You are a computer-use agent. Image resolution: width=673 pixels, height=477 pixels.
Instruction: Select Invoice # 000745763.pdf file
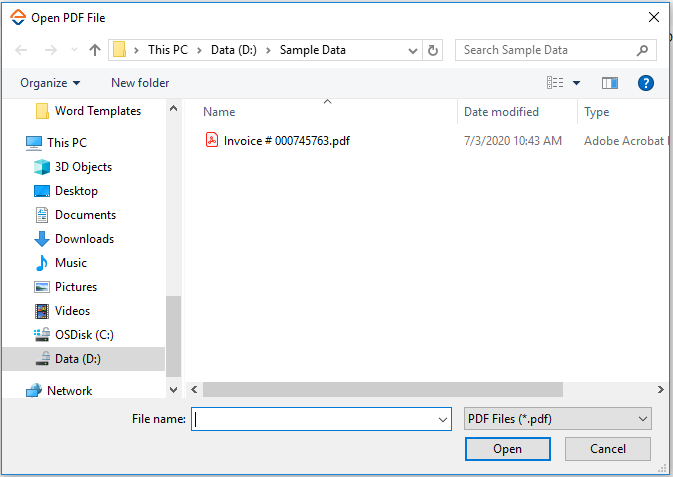286,141
